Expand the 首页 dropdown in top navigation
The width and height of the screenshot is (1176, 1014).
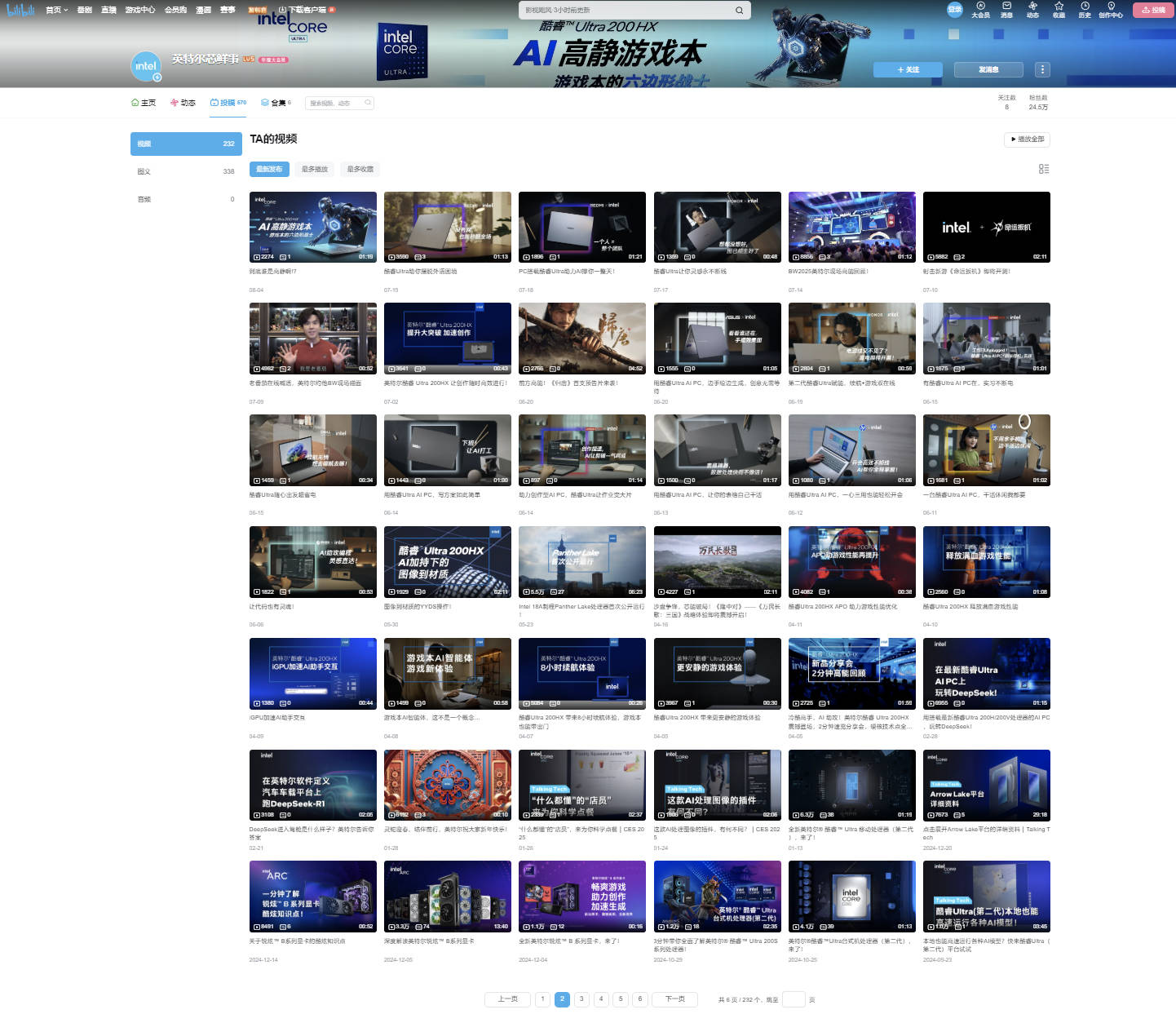pos(56,10)
